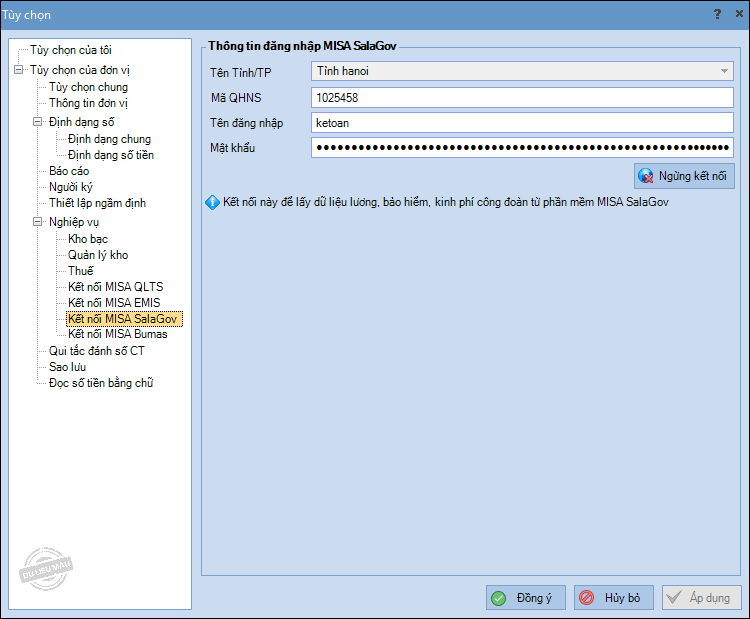Select Quản lý kho item
The height and width of the screenshot is (619, 750).
click(98, 255)
